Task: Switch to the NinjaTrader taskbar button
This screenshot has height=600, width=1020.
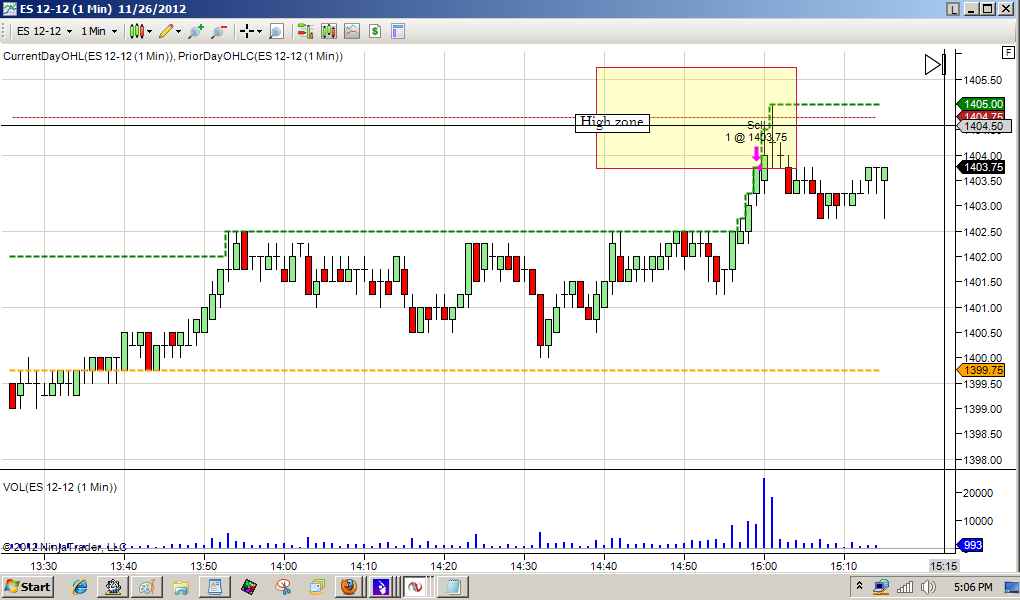Action: tap(415, 587)
